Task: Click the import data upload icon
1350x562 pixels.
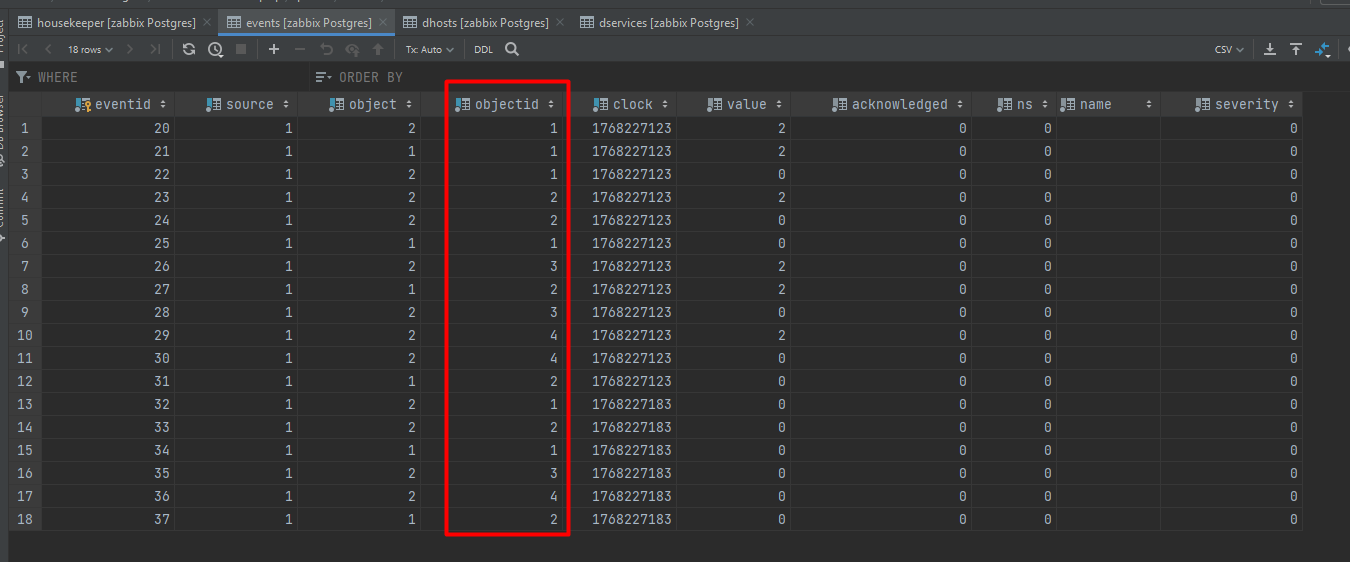Action: [1296, 49]
